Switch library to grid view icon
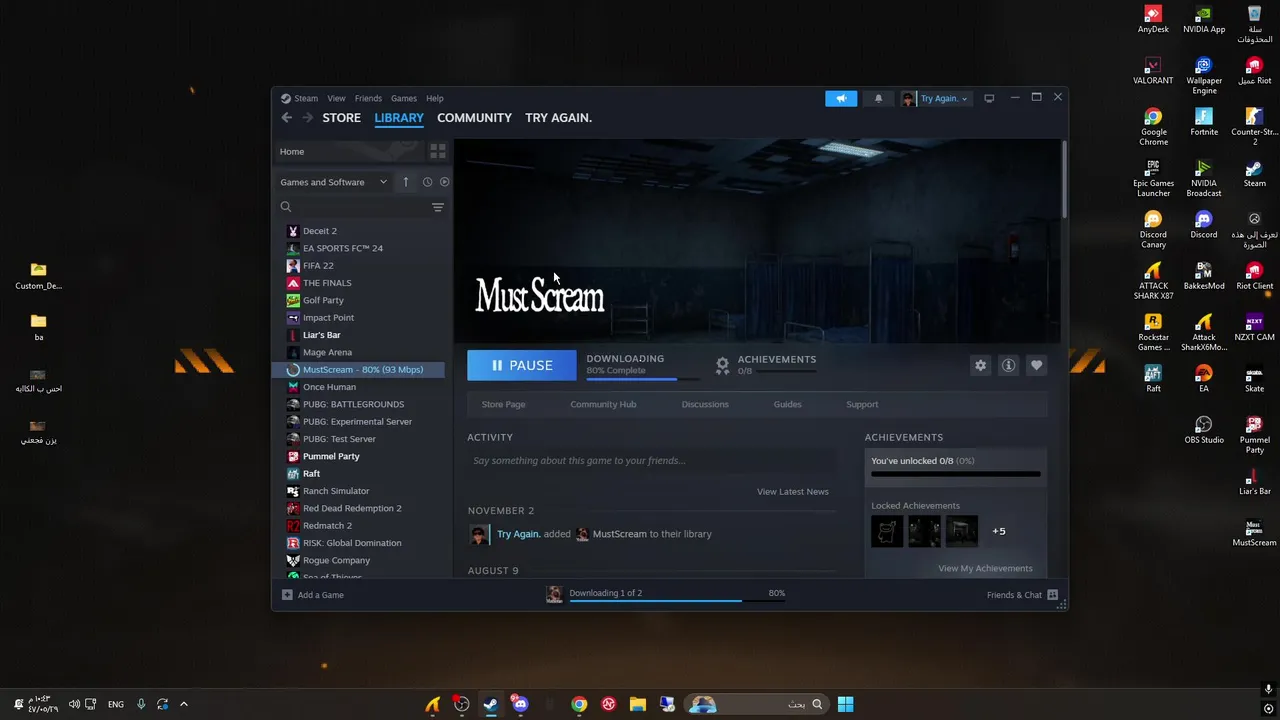 pyautogui.click(x=438, y=151)
